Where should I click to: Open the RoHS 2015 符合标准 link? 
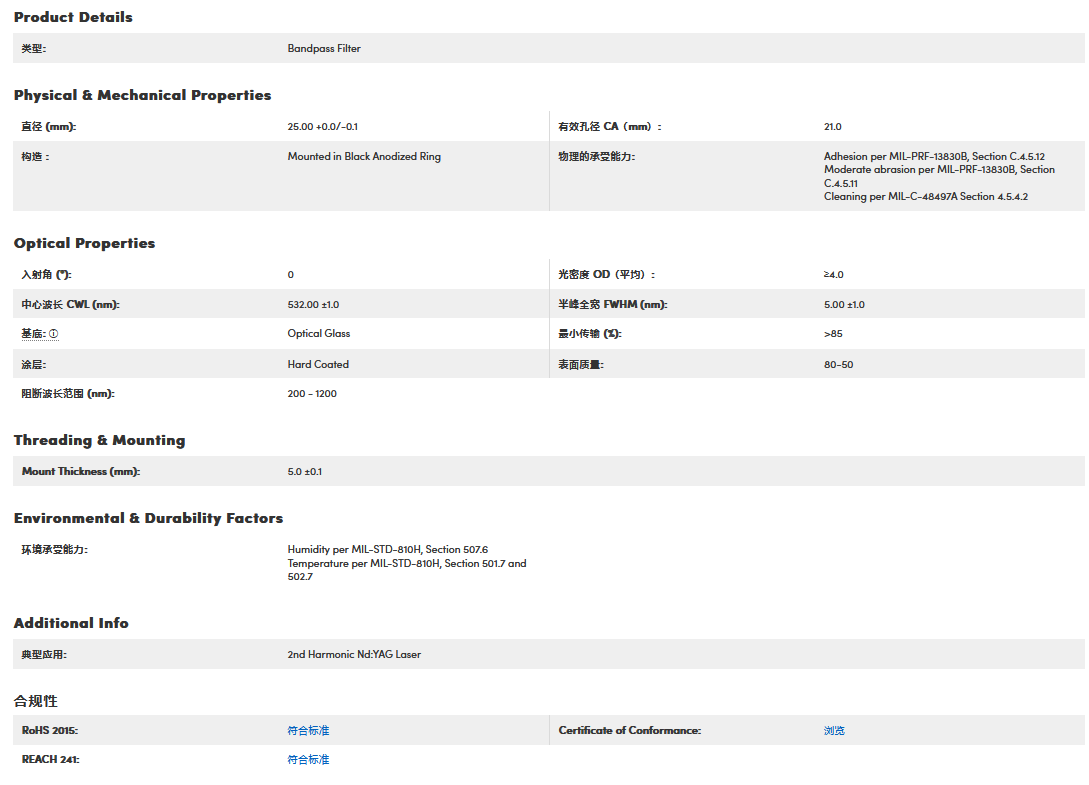point(308,731)
